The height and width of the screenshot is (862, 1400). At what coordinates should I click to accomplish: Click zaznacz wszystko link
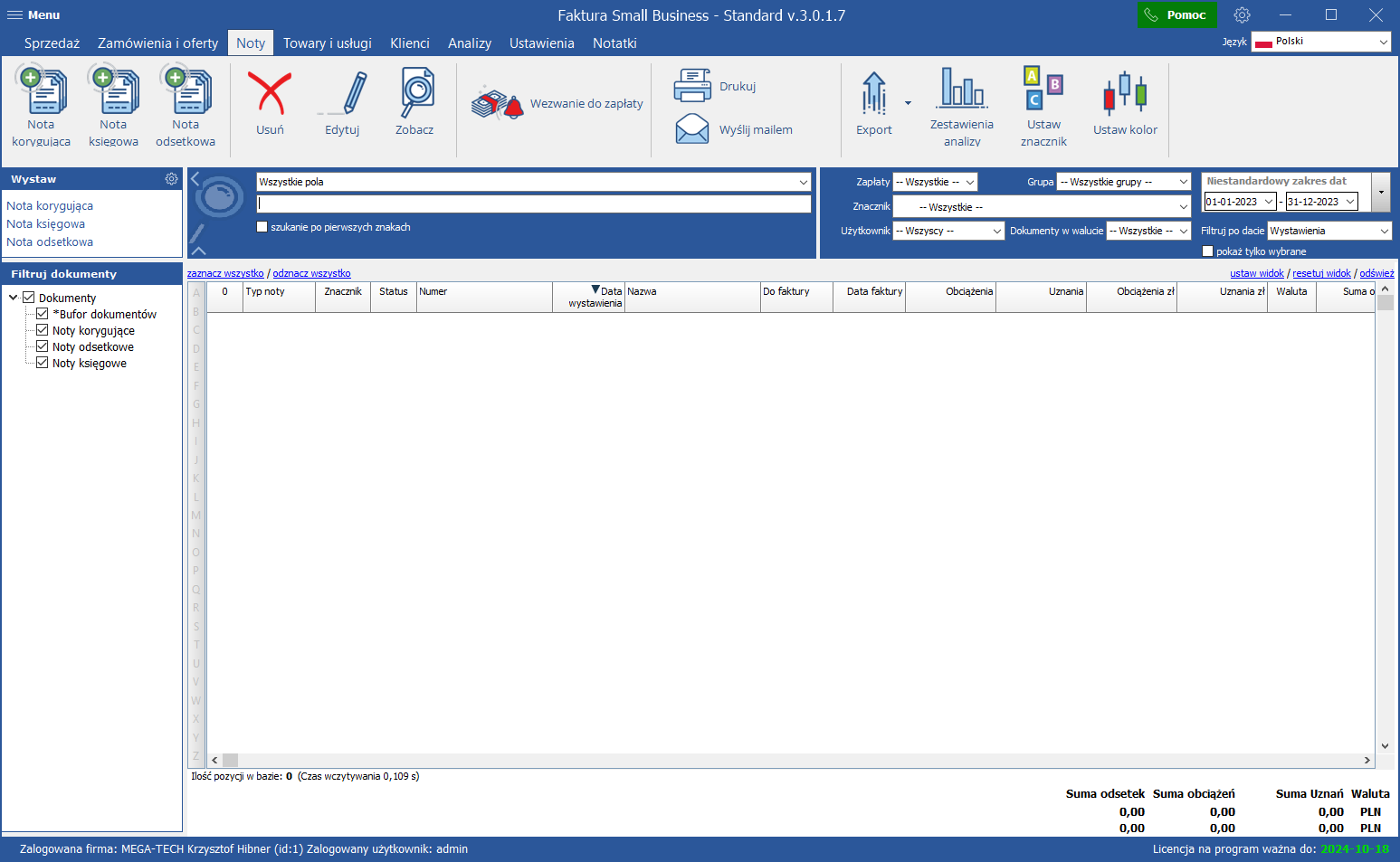(225, 273)
